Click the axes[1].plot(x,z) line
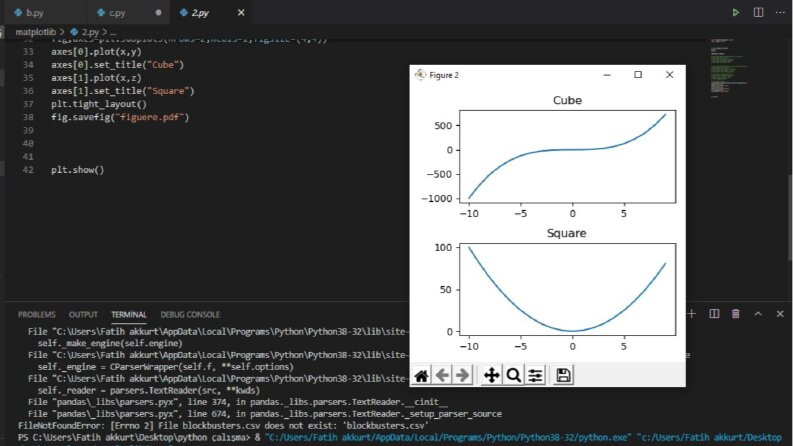This screenshot has height=446, width=793. tap(96, 78)
